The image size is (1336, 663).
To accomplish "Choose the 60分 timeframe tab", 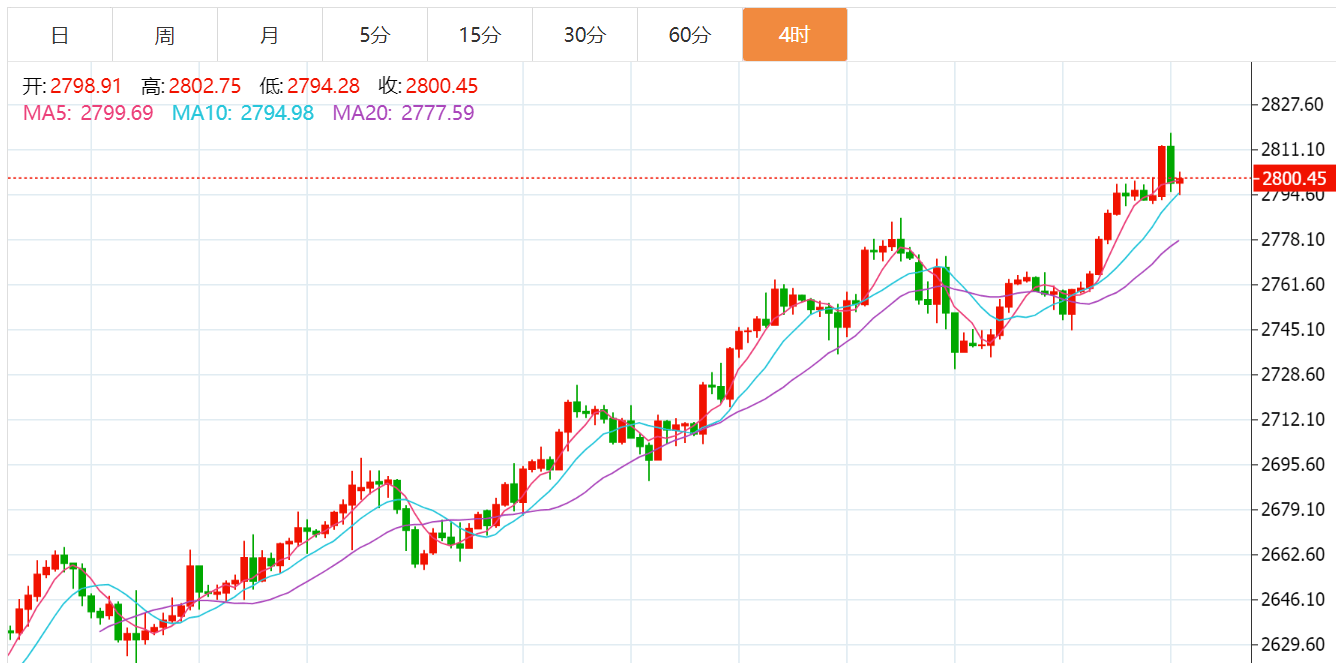I will [x=690, y=36].
